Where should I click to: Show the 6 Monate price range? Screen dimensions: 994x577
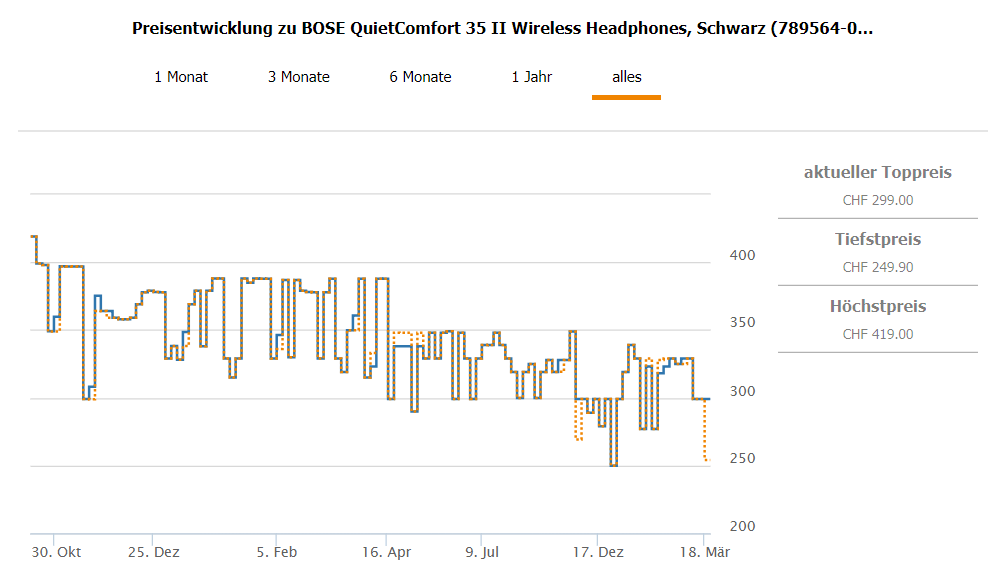(420, 77)
